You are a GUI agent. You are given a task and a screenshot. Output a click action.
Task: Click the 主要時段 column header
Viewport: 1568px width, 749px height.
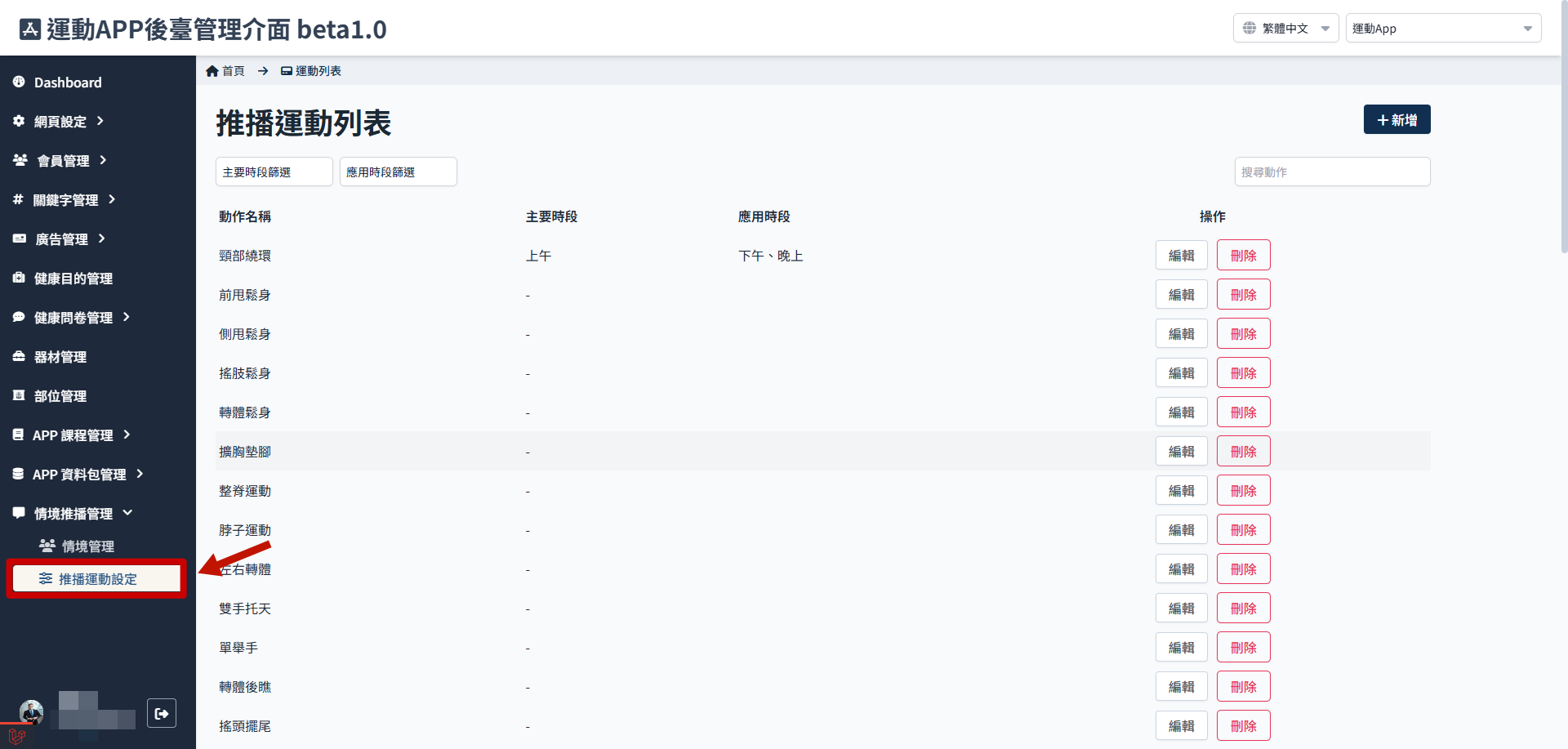pos(552,216)
